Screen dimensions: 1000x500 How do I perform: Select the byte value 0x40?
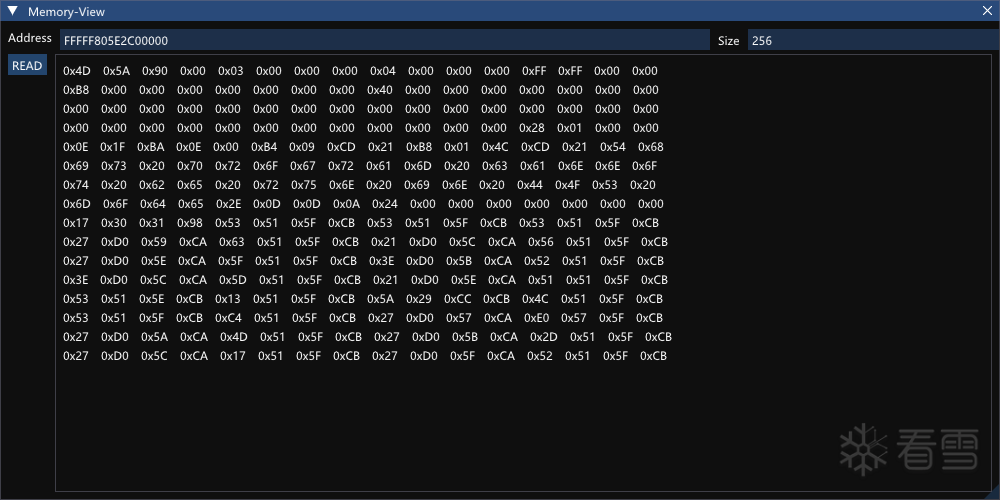pos(380,90)
